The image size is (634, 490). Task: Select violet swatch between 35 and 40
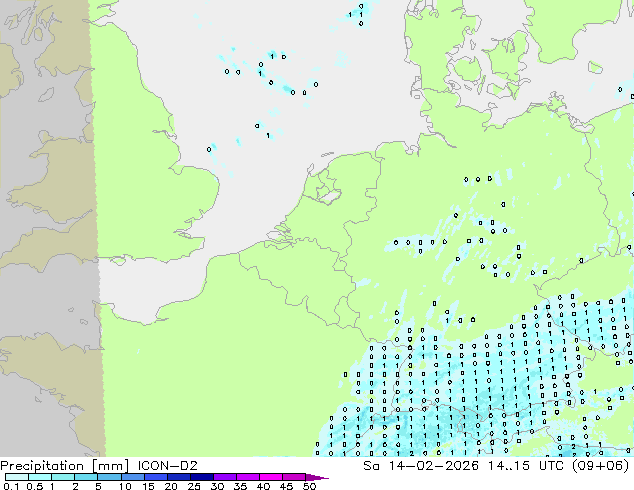point(248,477)
